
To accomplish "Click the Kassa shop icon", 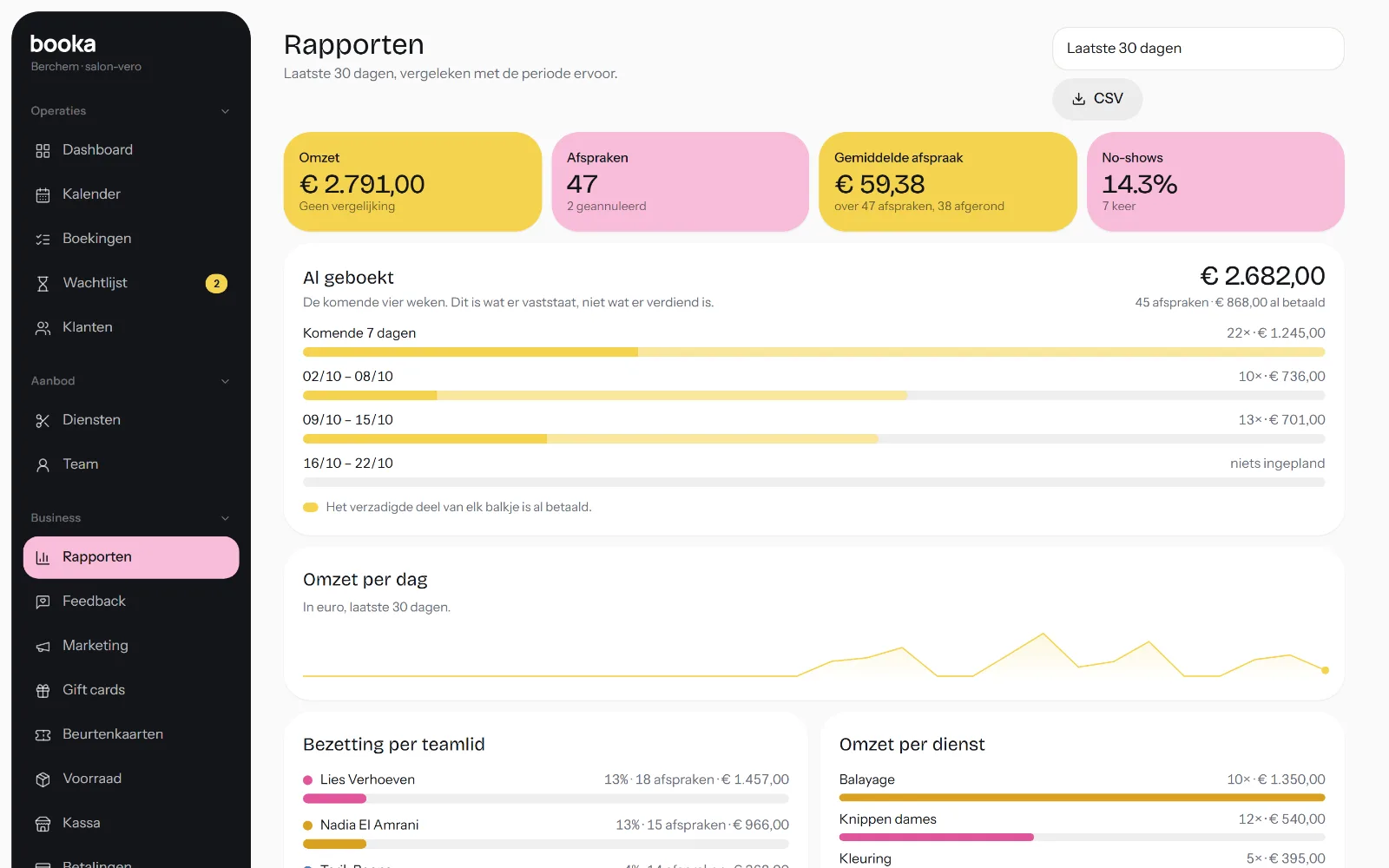I will (x=43, y=824).
